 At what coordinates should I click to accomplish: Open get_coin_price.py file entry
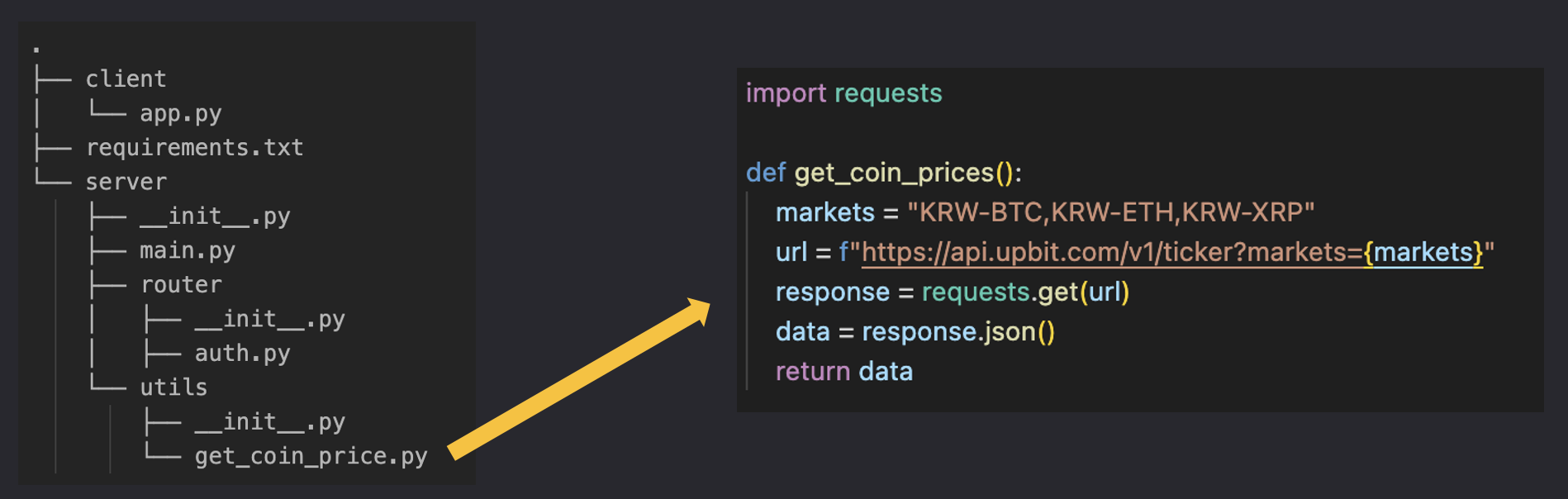311,456
